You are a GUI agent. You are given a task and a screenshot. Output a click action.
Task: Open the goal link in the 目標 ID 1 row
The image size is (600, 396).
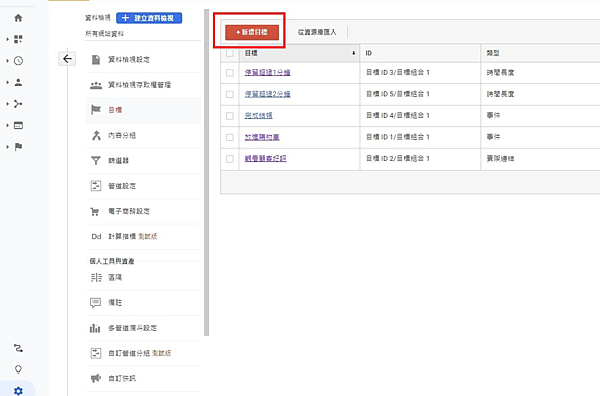click(x=262, y=137)
